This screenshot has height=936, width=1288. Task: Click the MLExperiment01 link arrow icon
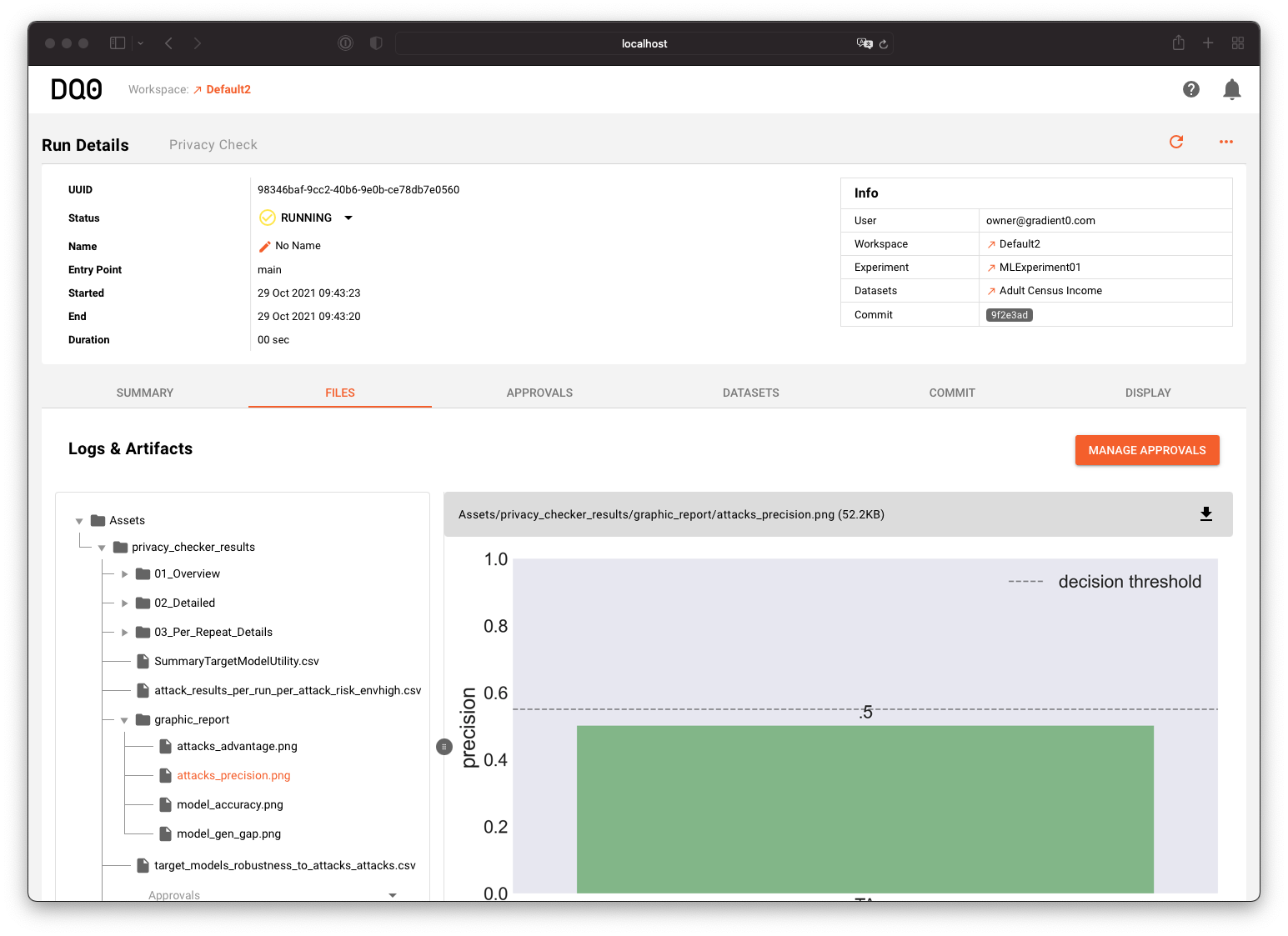(991, 268)
